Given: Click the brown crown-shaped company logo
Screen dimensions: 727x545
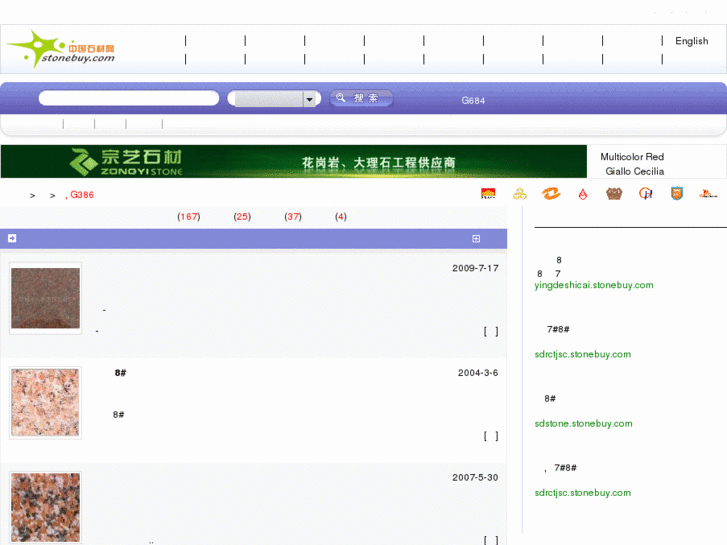Looking at the screenshot, I should click(x=614, y=194).
